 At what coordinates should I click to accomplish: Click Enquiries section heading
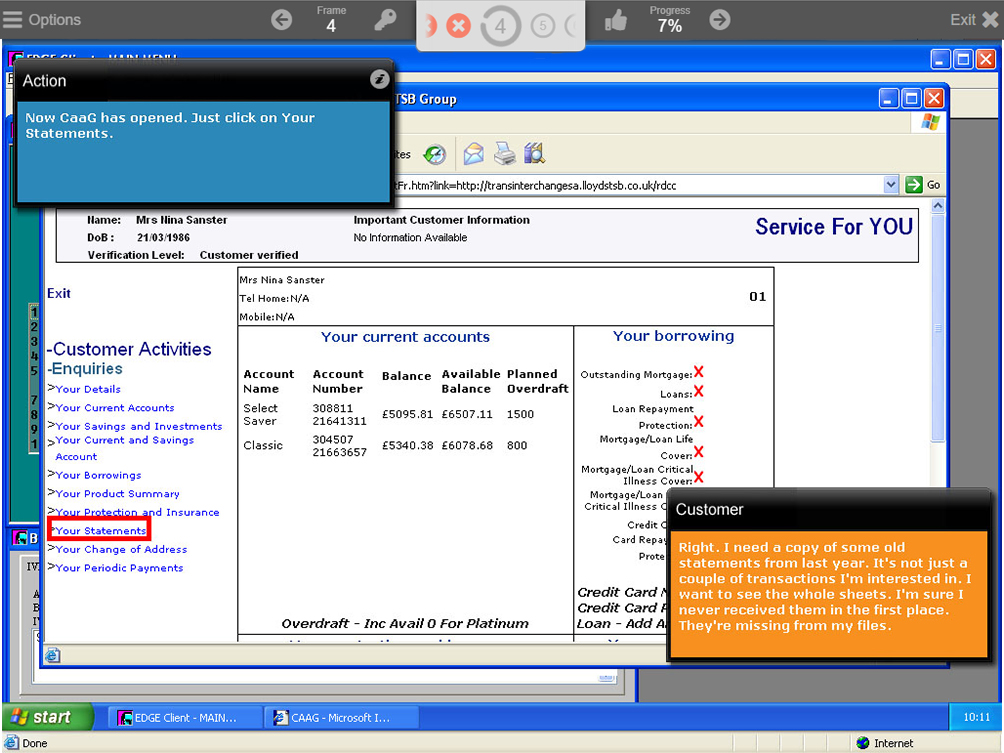[x=87, y=369]
